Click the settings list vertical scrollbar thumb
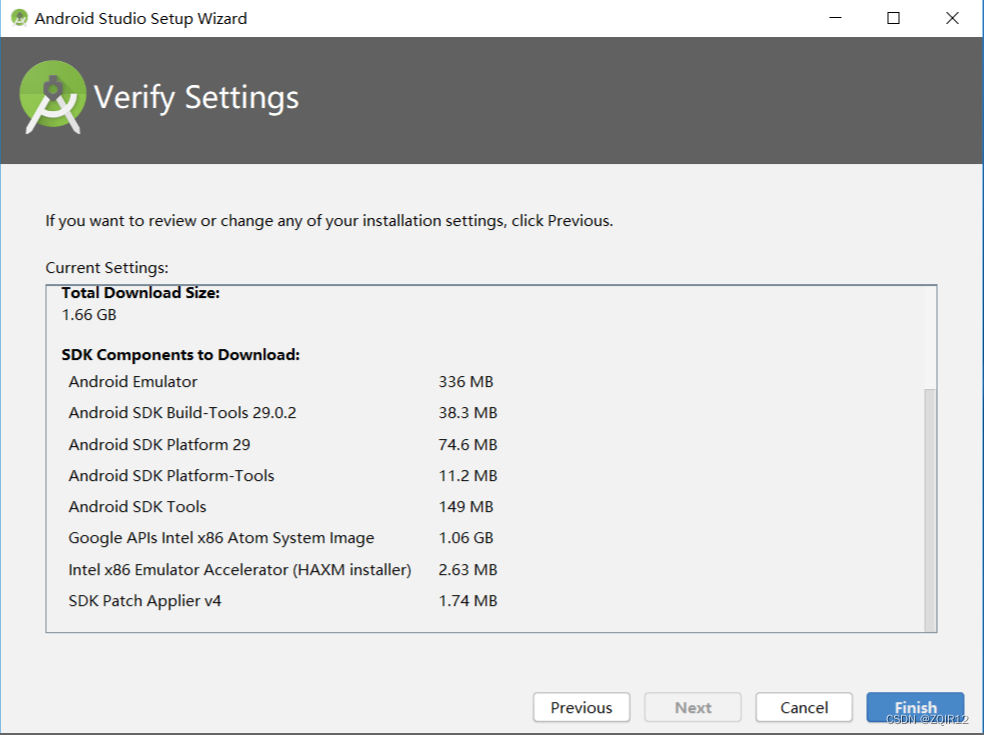The image size is (984, 735). tap(930, 510)
